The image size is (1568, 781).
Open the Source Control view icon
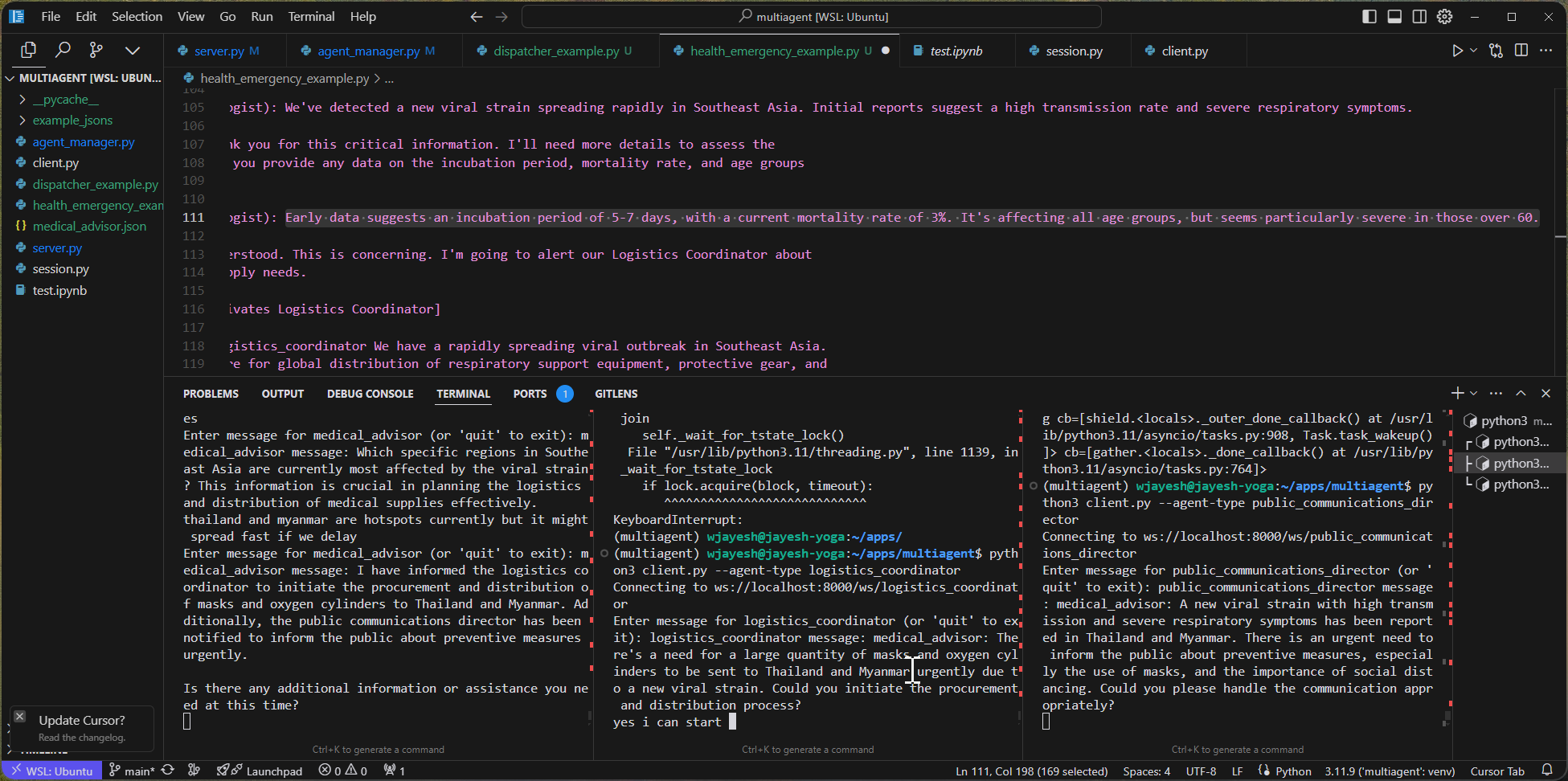coord(96,51)
